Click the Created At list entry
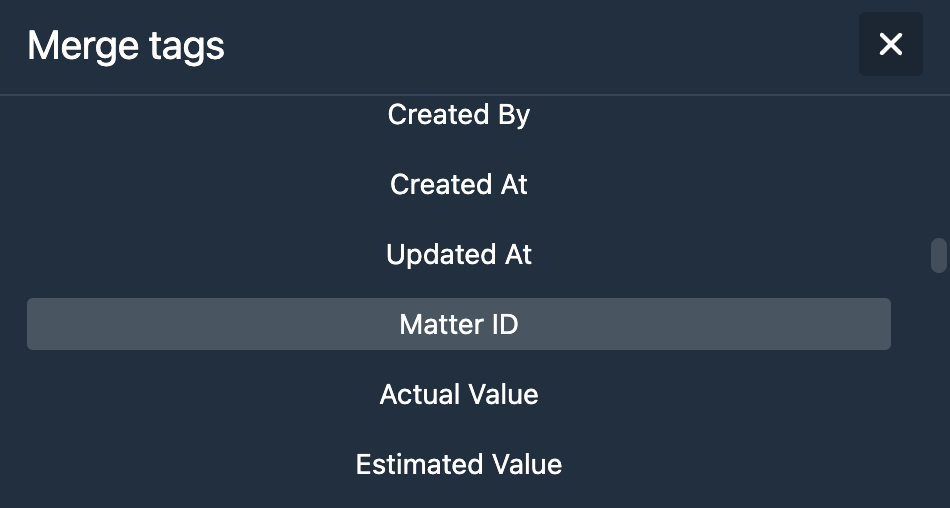The width and height of the screenshot is (950, 508). 459,185
